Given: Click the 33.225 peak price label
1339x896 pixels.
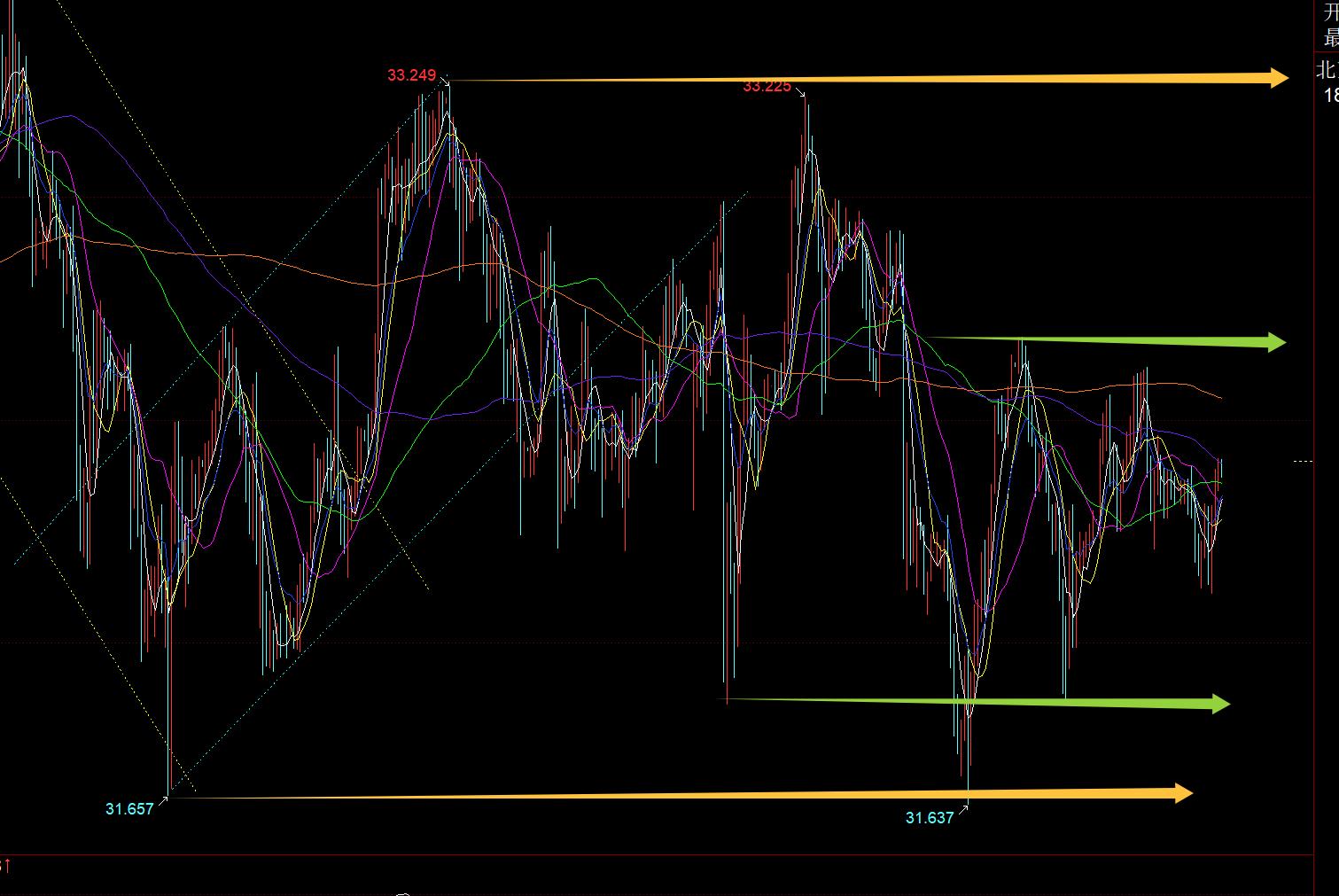Looking at the screenshot, I should [767, 86].
